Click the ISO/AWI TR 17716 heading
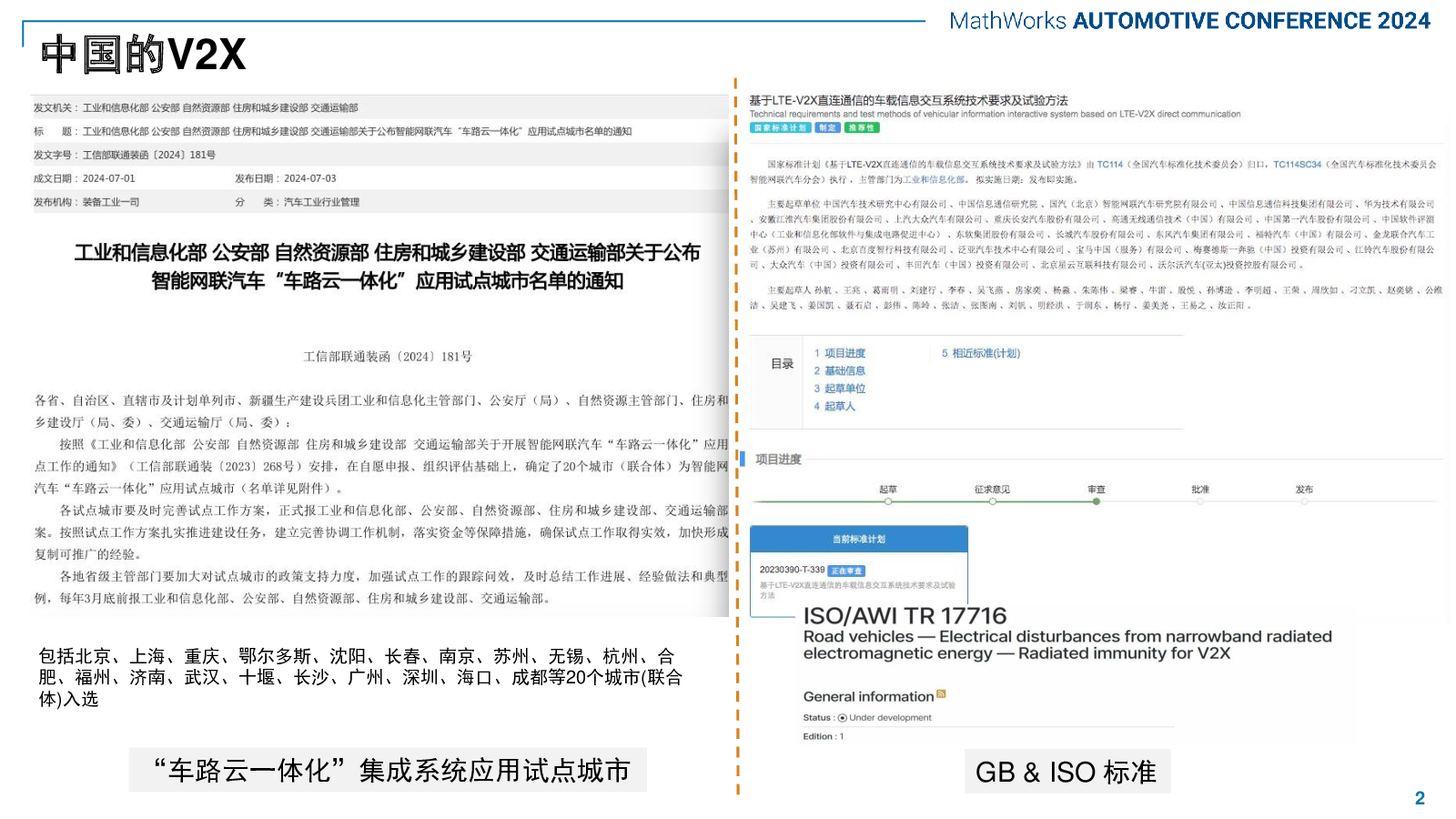1456x819 pixels. coord(905,616)
